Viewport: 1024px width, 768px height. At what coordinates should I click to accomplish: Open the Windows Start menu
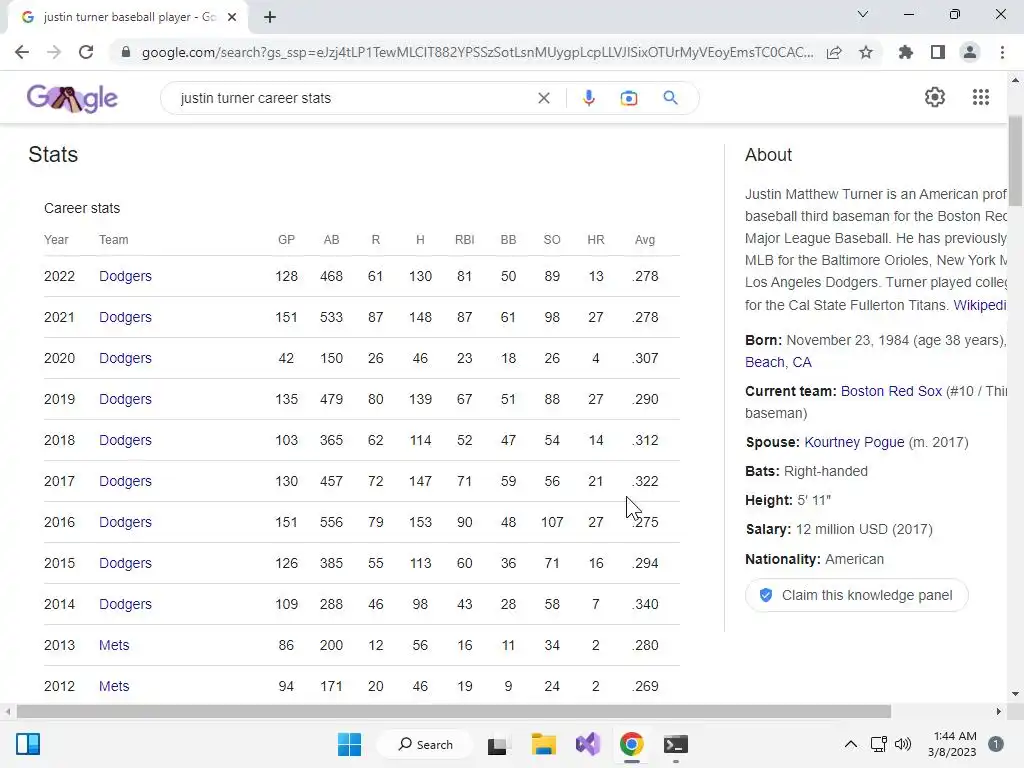pyautogui.click(x=349, y=744)
